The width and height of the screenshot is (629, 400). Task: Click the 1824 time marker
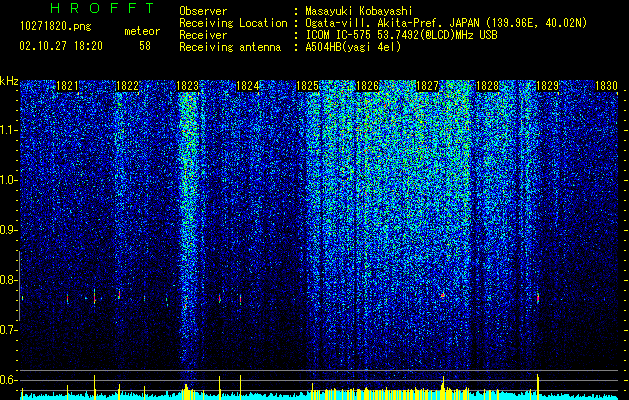248,86
